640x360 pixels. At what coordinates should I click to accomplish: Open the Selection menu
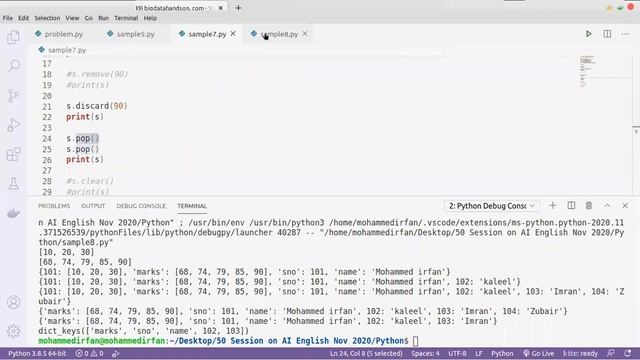47,18
